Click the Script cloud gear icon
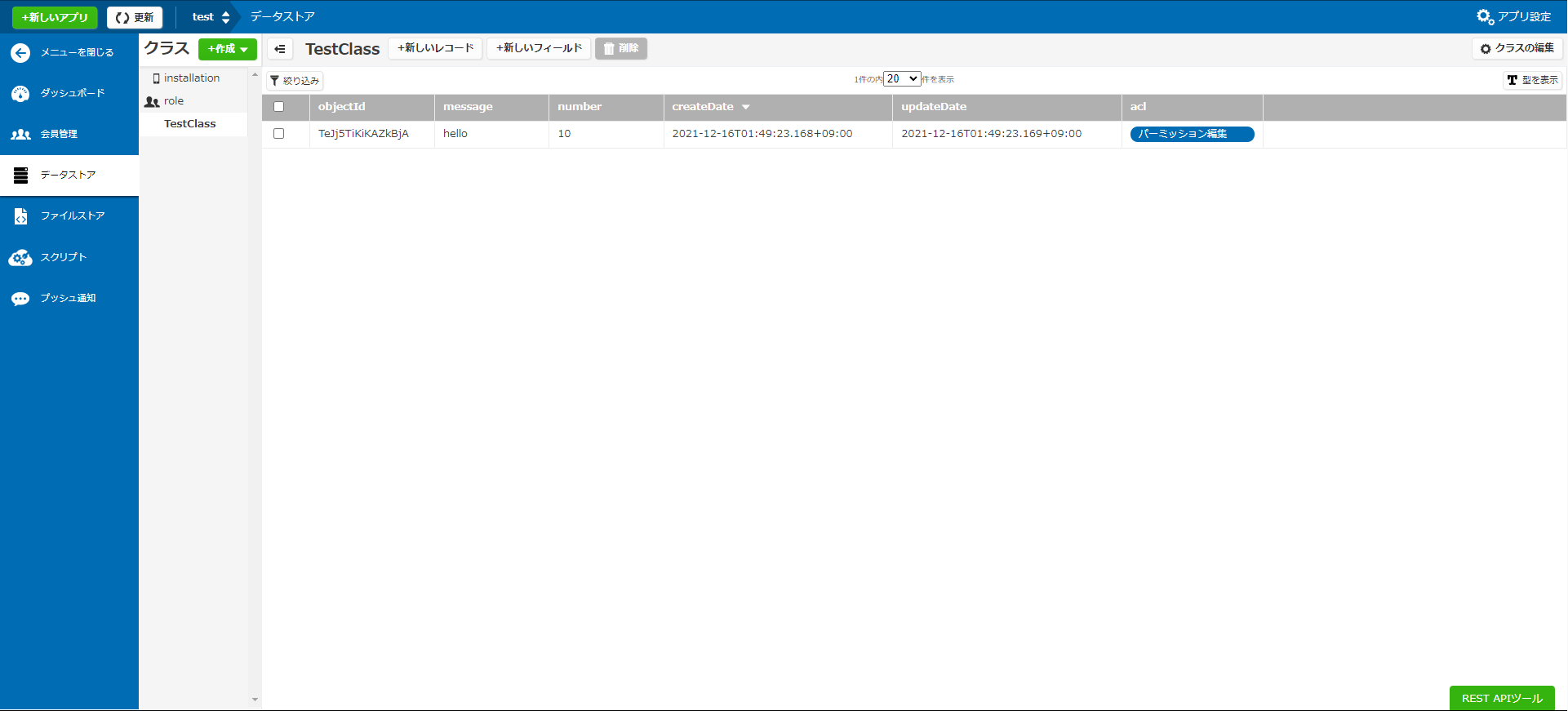The image size is (1568, 711). coord(20,258)
